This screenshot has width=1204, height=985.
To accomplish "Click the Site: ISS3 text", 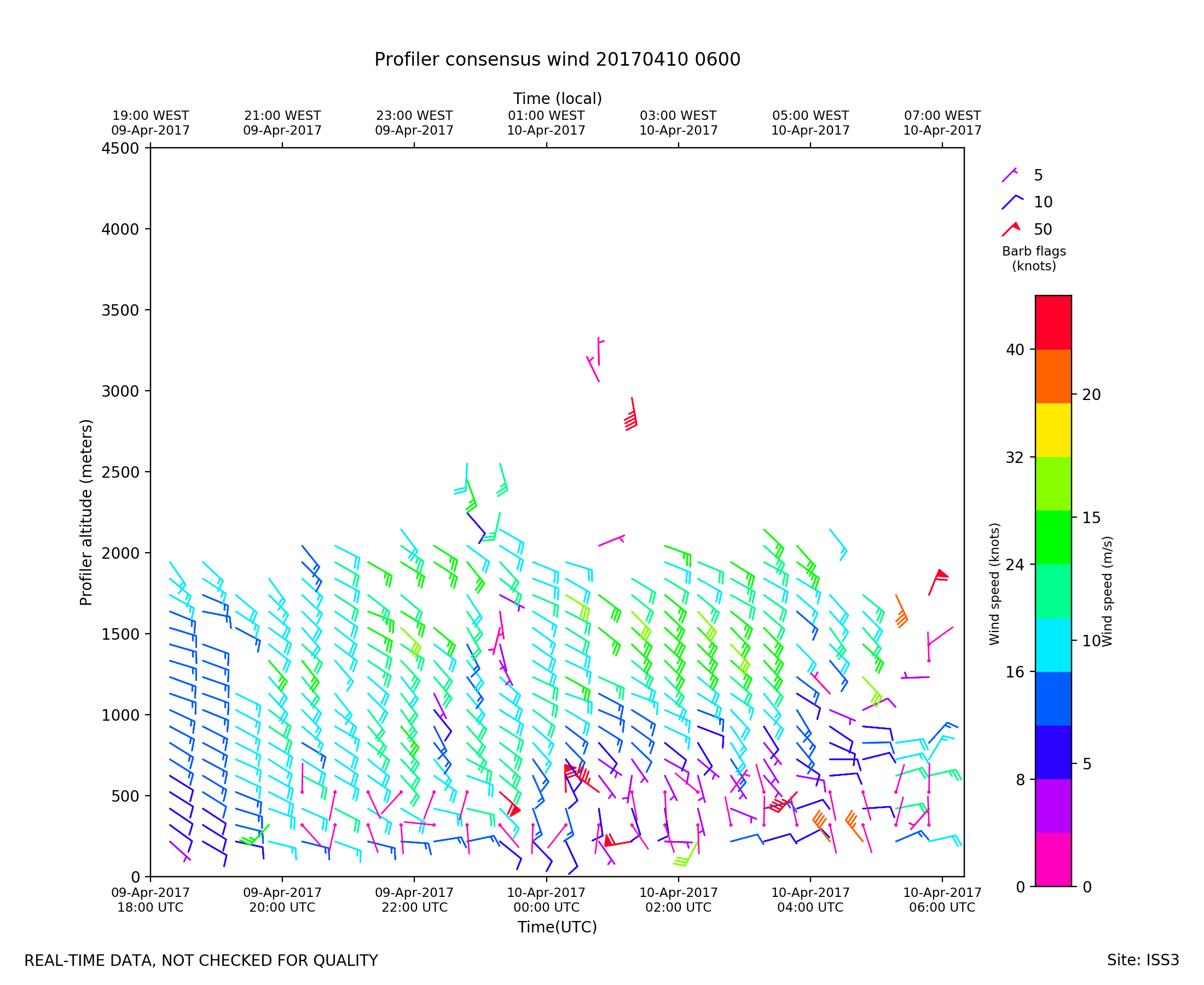I will (1143, 960).
